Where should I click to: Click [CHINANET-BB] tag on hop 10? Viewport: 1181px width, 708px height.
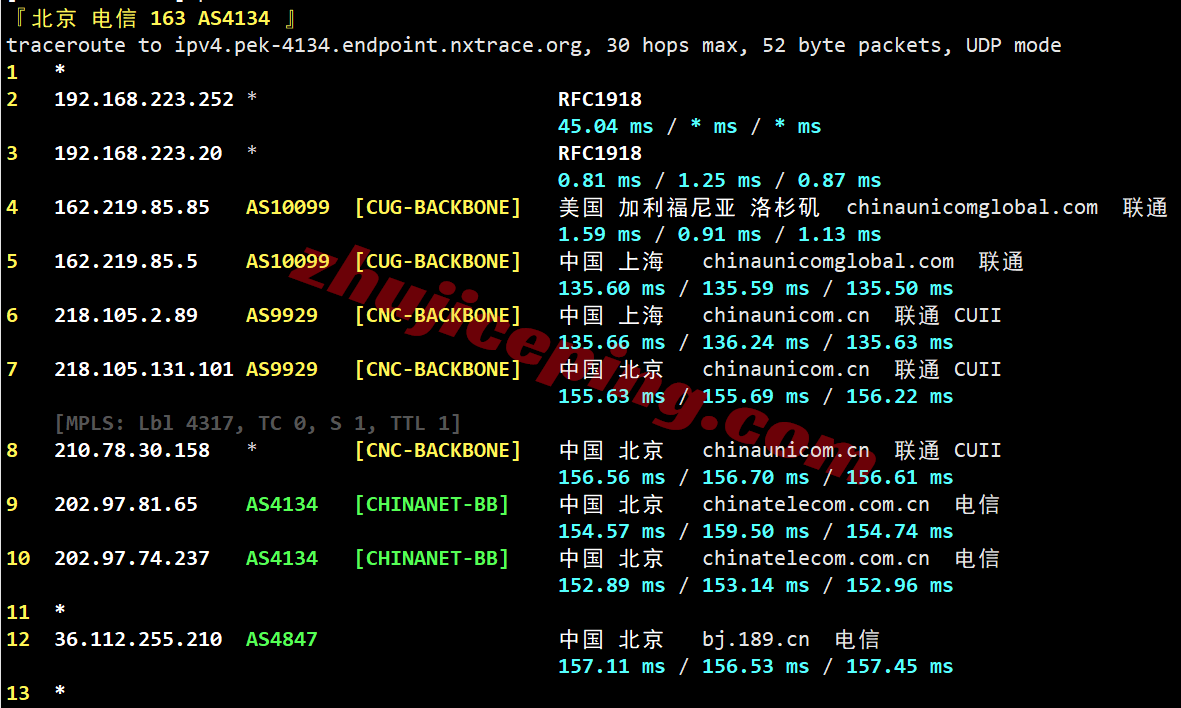click(x=432, y=559)
